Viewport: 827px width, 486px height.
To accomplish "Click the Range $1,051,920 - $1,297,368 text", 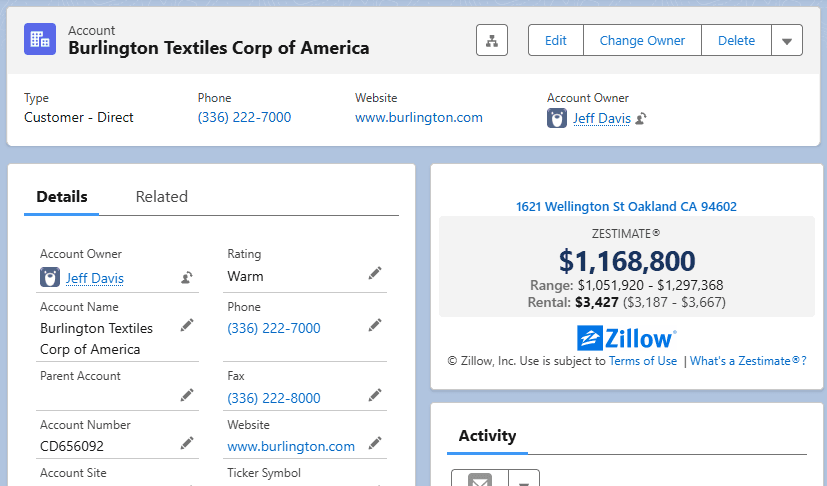I will [x=627, y=285].
